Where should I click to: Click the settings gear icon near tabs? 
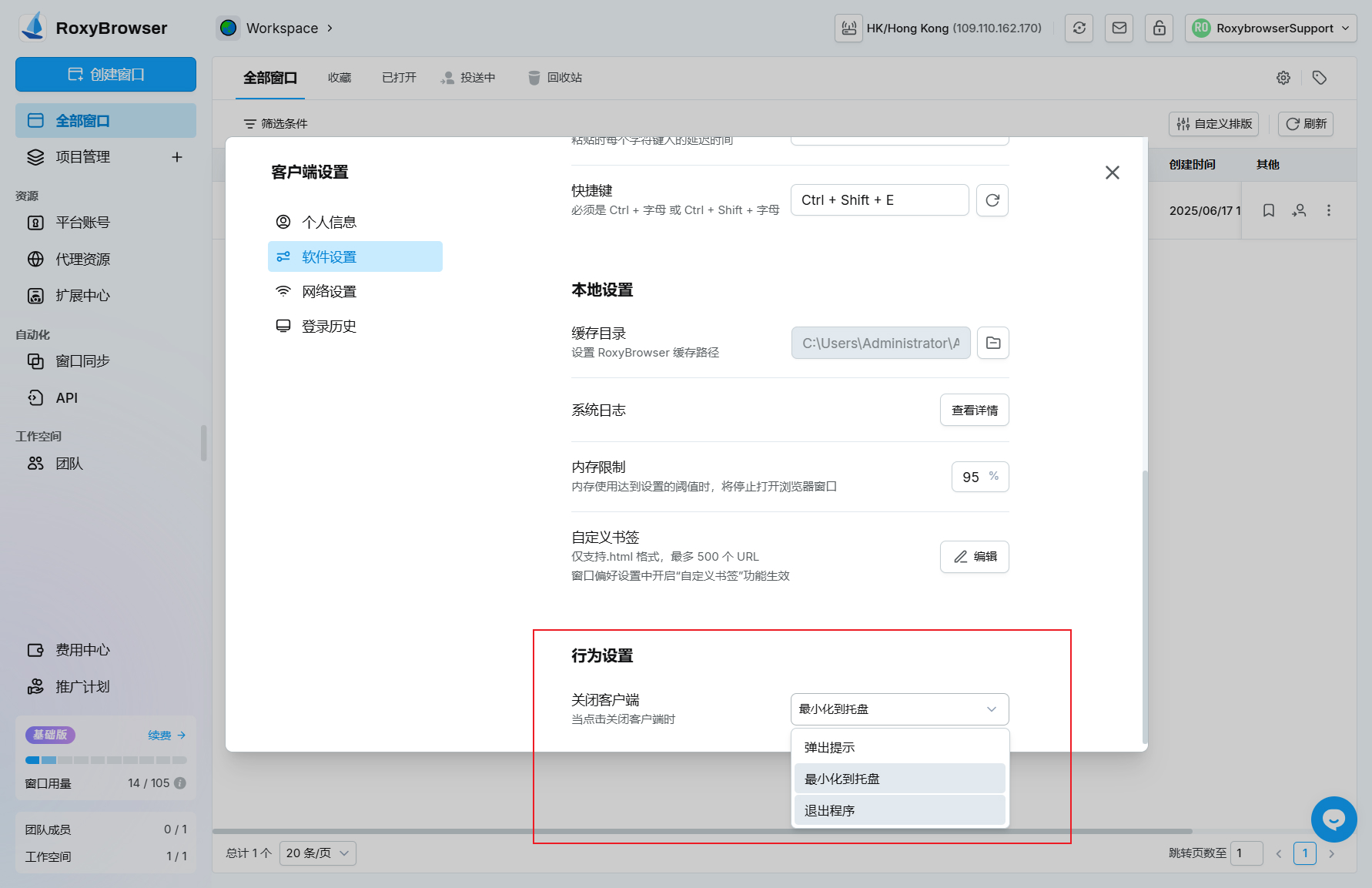[x=1283, y=78]
